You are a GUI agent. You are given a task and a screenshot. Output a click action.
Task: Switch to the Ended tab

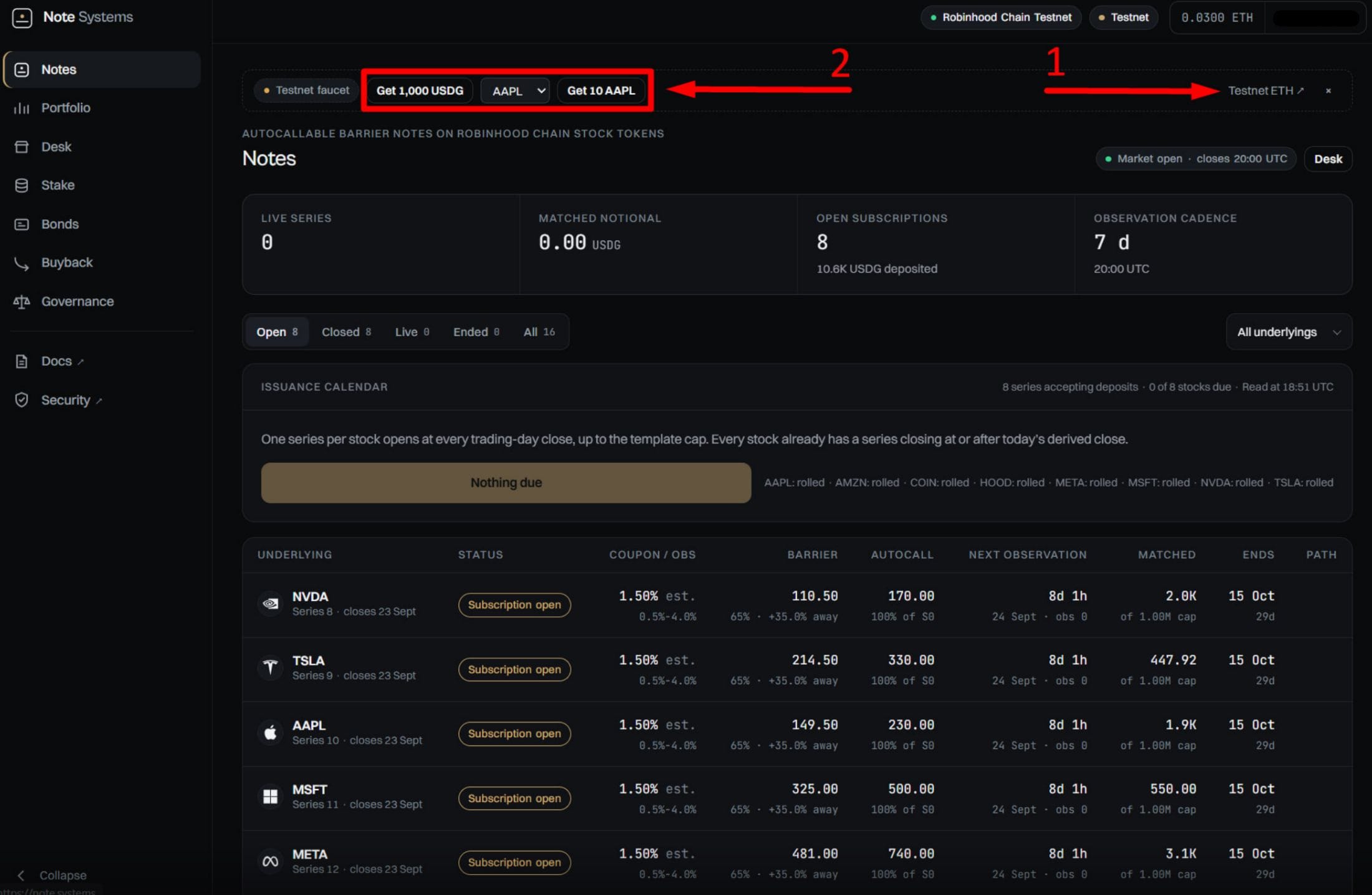[476, 332]
